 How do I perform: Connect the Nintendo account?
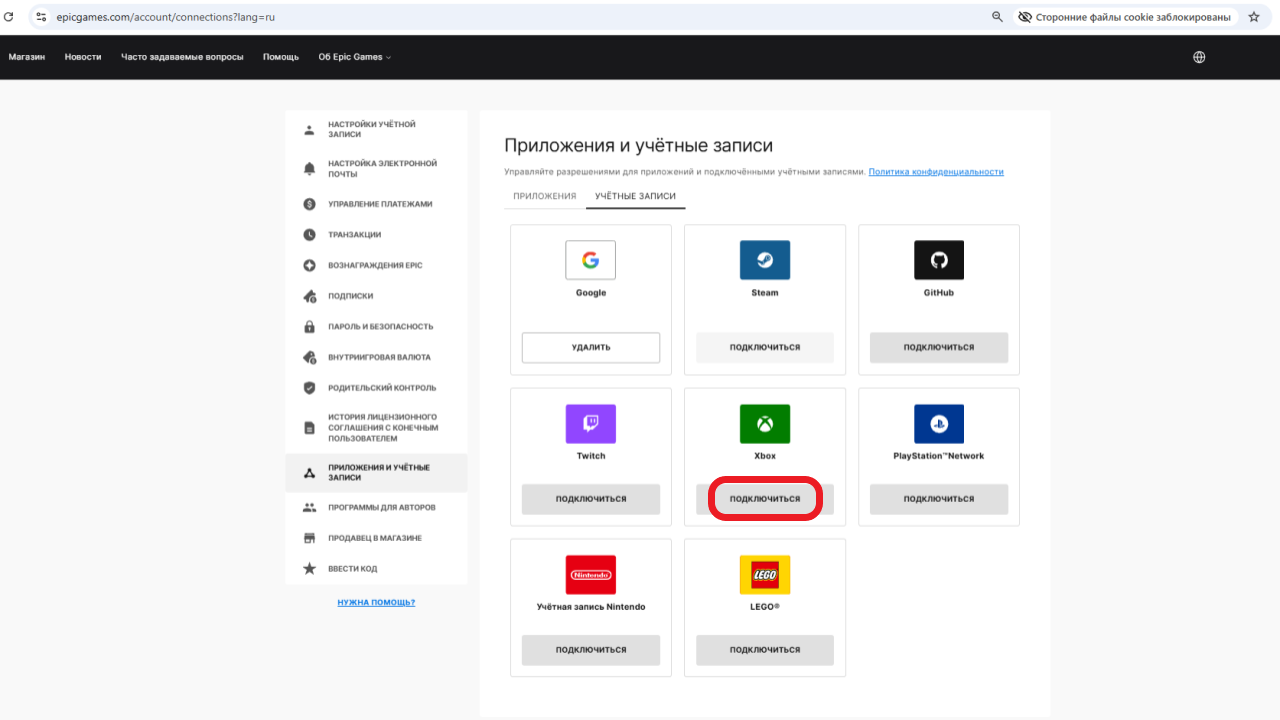click(591, 650)
